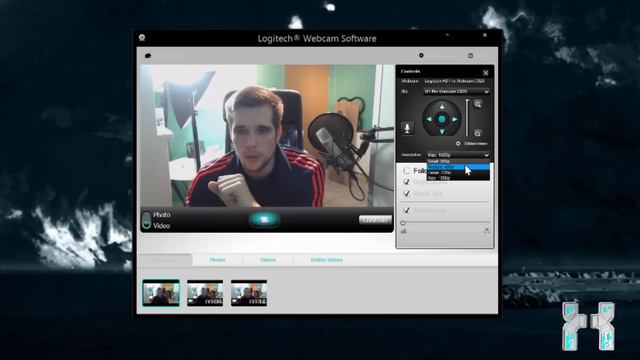Mute the microphone in the Controls panel

pos(407,128)
